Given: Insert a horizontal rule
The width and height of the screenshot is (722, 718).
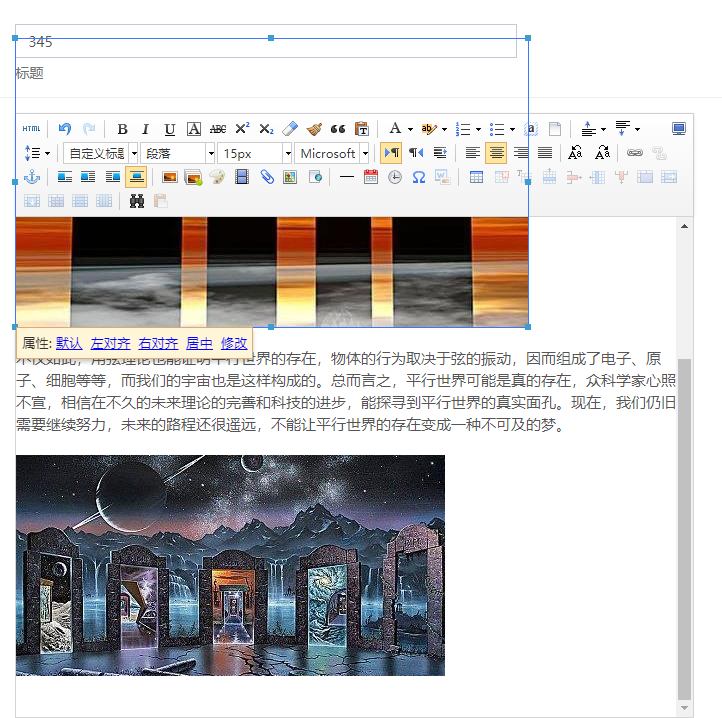Looking at the screenshot, I should [347, 177].
